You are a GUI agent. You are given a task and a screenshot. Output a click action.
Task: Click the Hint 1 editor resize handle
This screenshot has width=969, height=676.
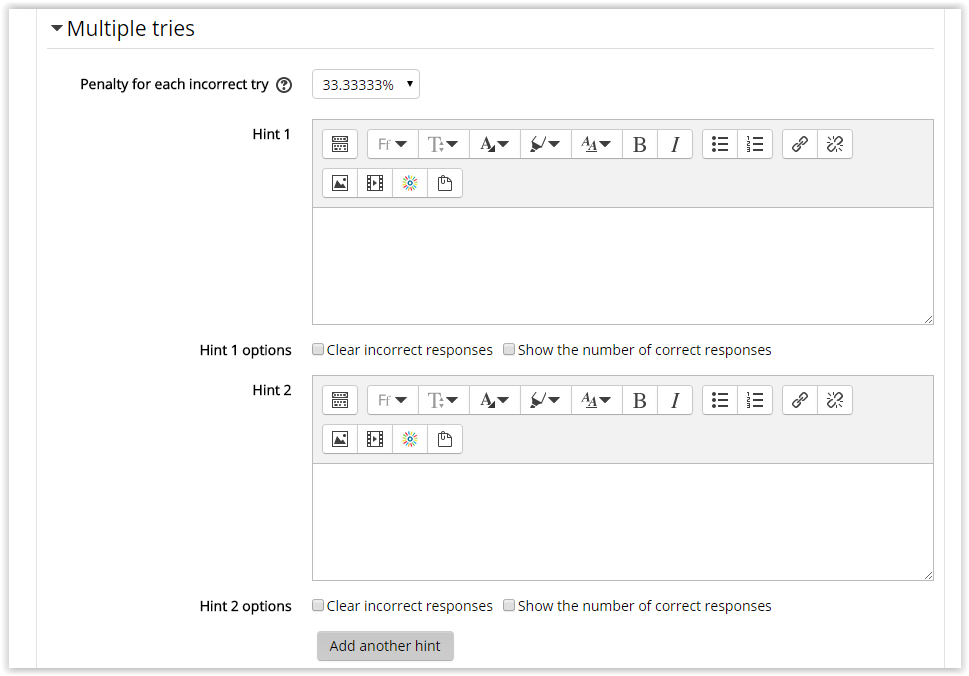coord(928,319)
